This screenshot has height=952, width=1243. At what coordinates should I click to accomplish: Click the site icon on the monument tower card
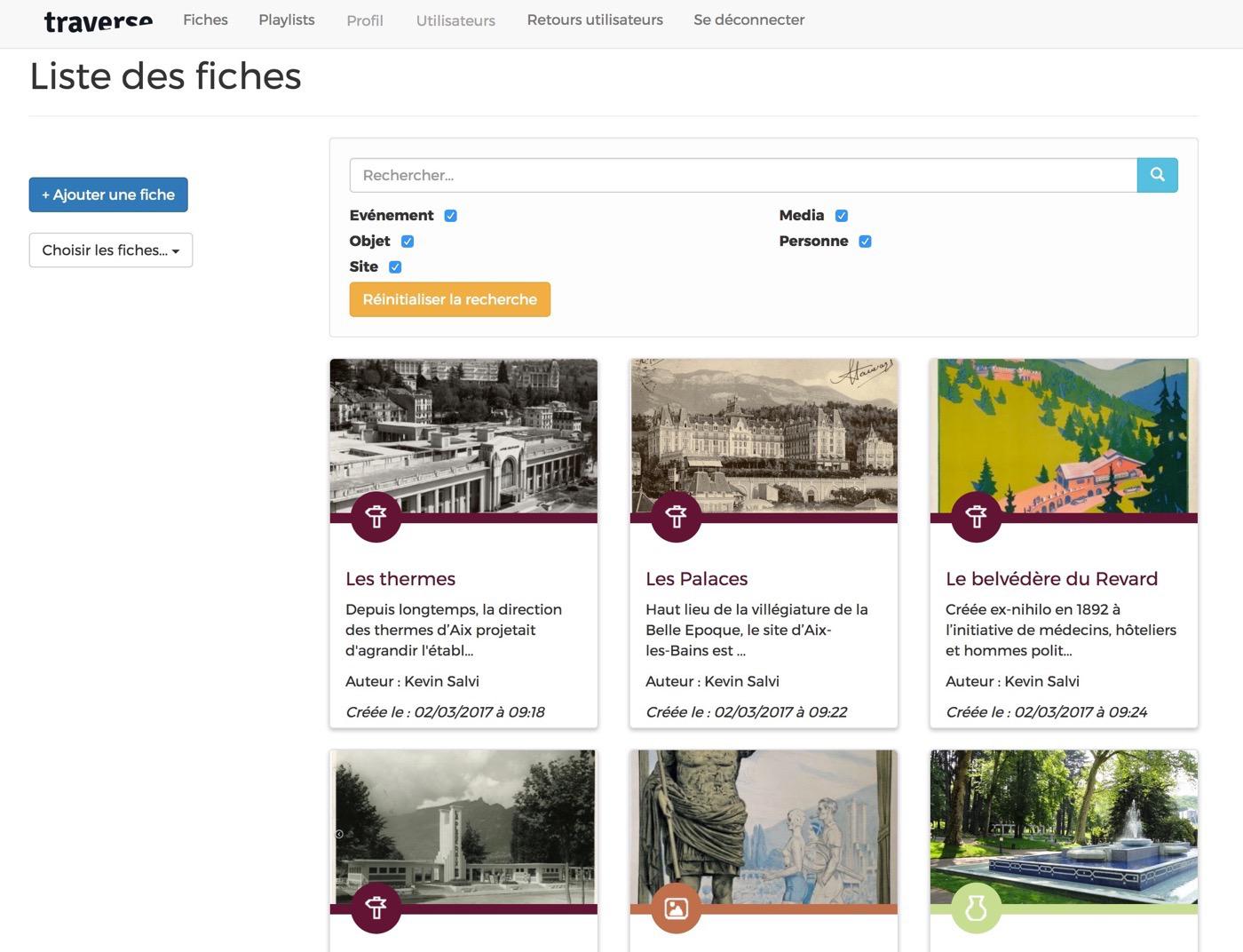click(376, 908)
